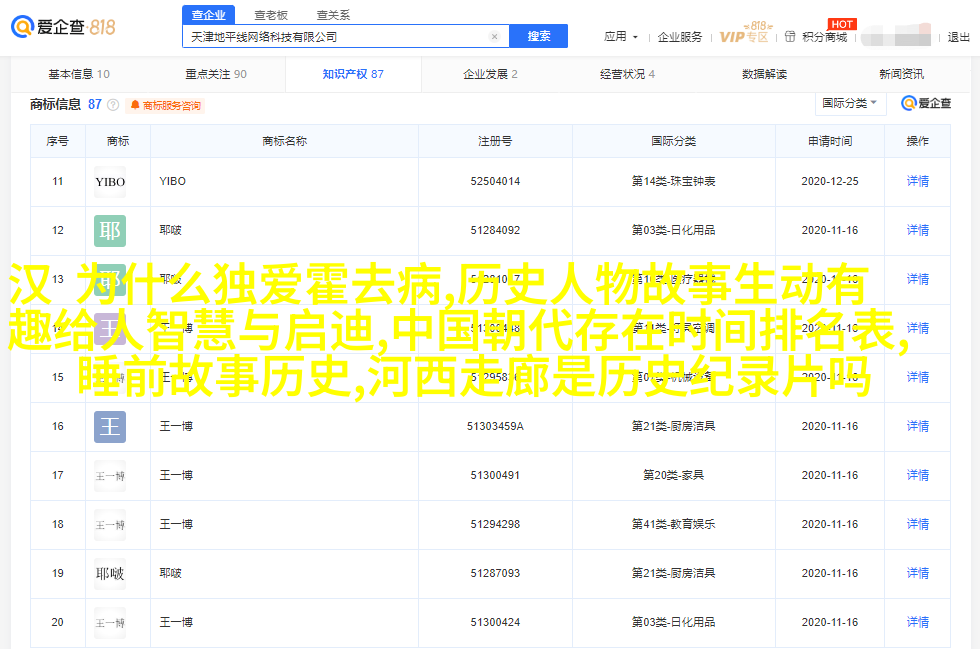This screenshot has height=649, width=980.
Task: Click the 王一博 trademark image in row 18
Action: pos(110,525)
